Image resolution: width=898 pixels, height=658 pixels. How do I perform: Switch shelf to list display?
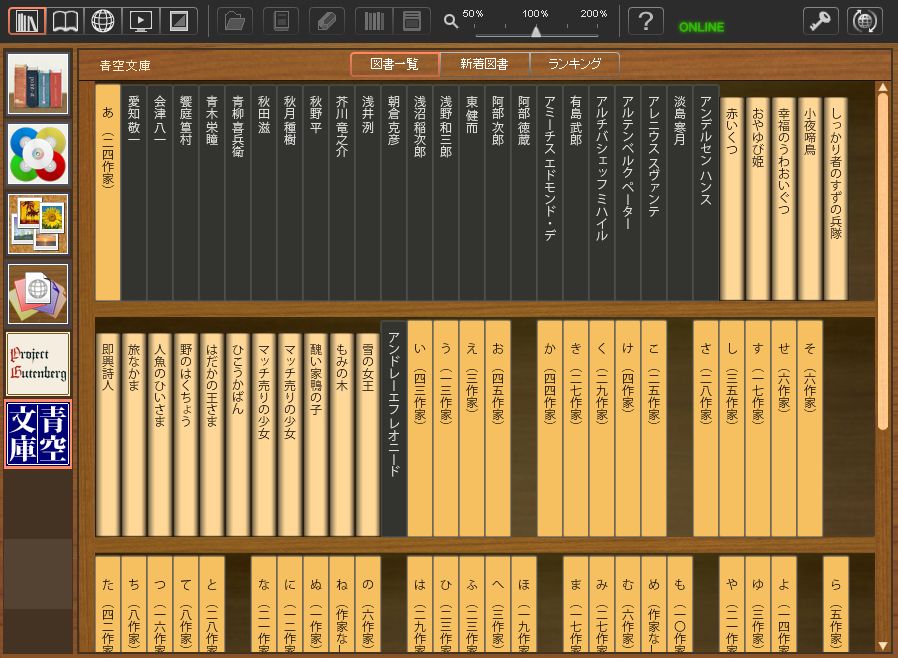[x=412, y=22]
